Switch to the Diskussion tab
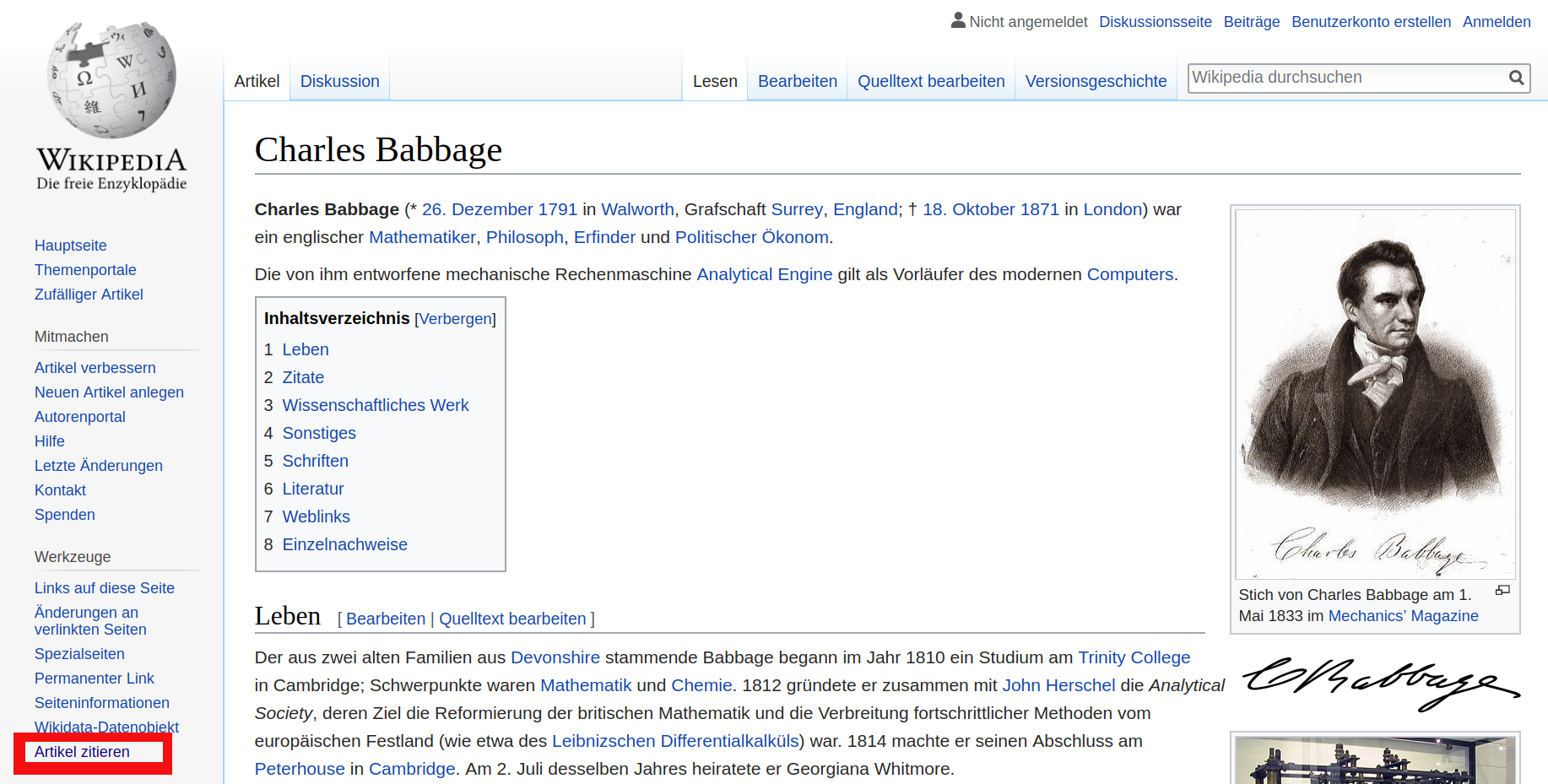 tap(339, 81)
